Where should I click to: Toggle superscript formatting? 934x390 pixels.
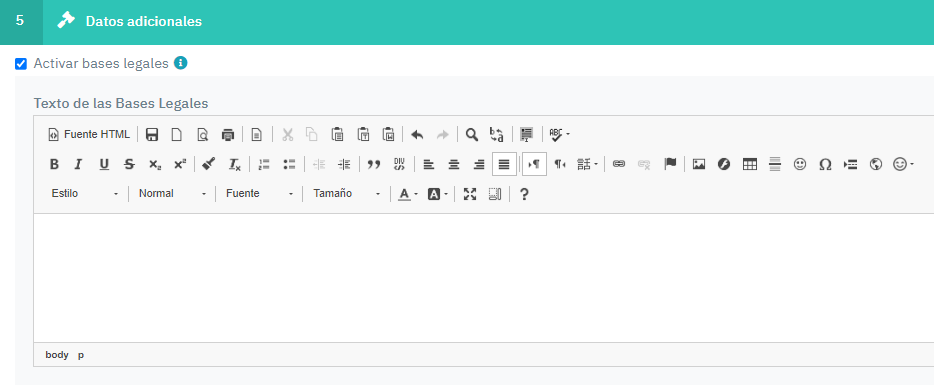click(180, 164)
